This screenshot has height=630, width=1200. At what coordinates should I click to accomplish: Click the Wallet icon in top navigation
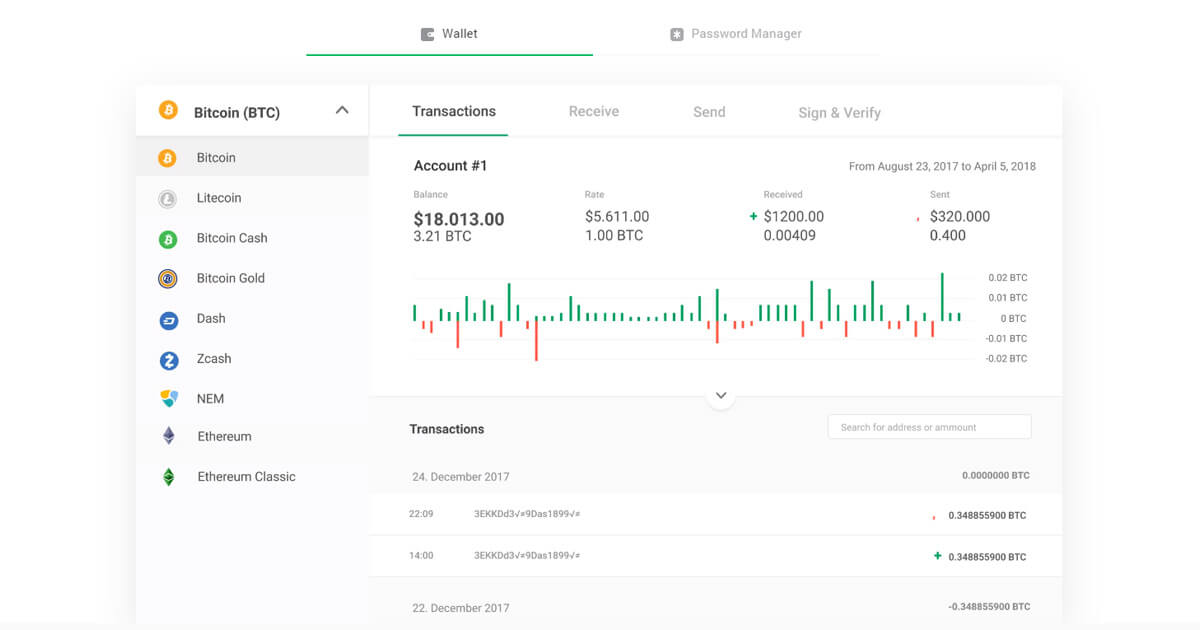point(428,34)
